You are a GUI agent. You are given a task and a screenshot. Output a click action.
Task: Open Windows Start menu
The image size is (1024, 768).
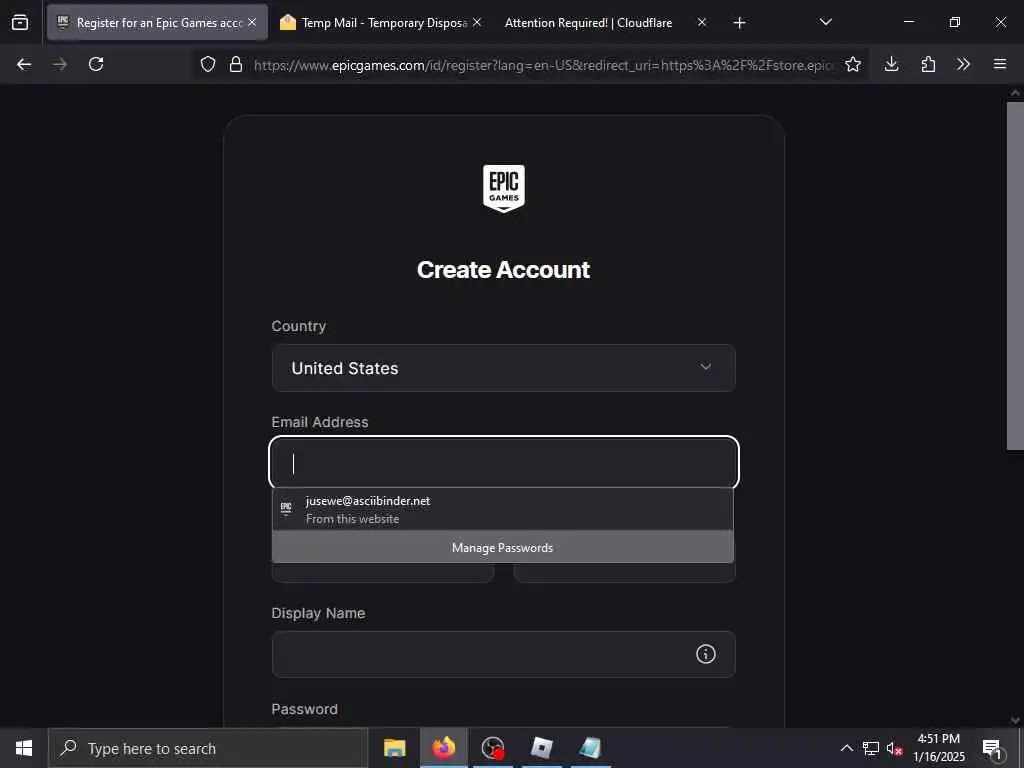coord(24,748)
